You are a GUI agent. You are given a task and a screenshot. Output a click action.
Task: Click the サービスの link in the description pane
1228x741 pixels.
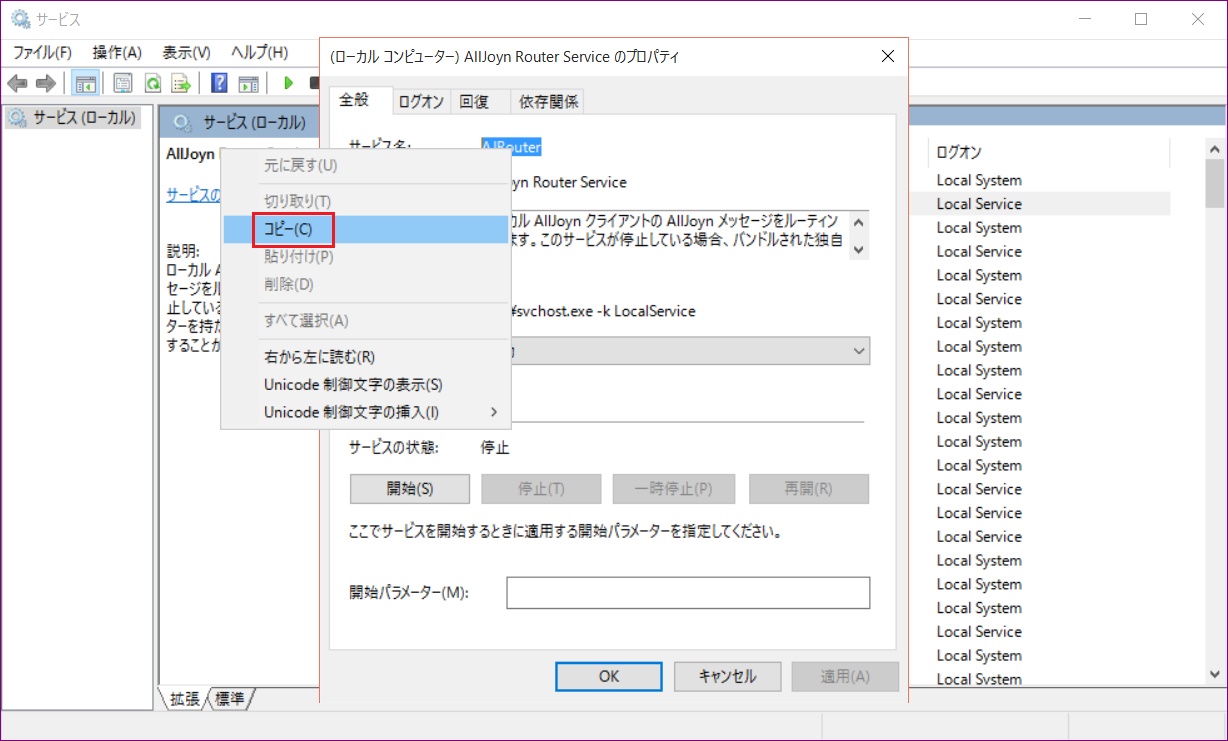194,194
